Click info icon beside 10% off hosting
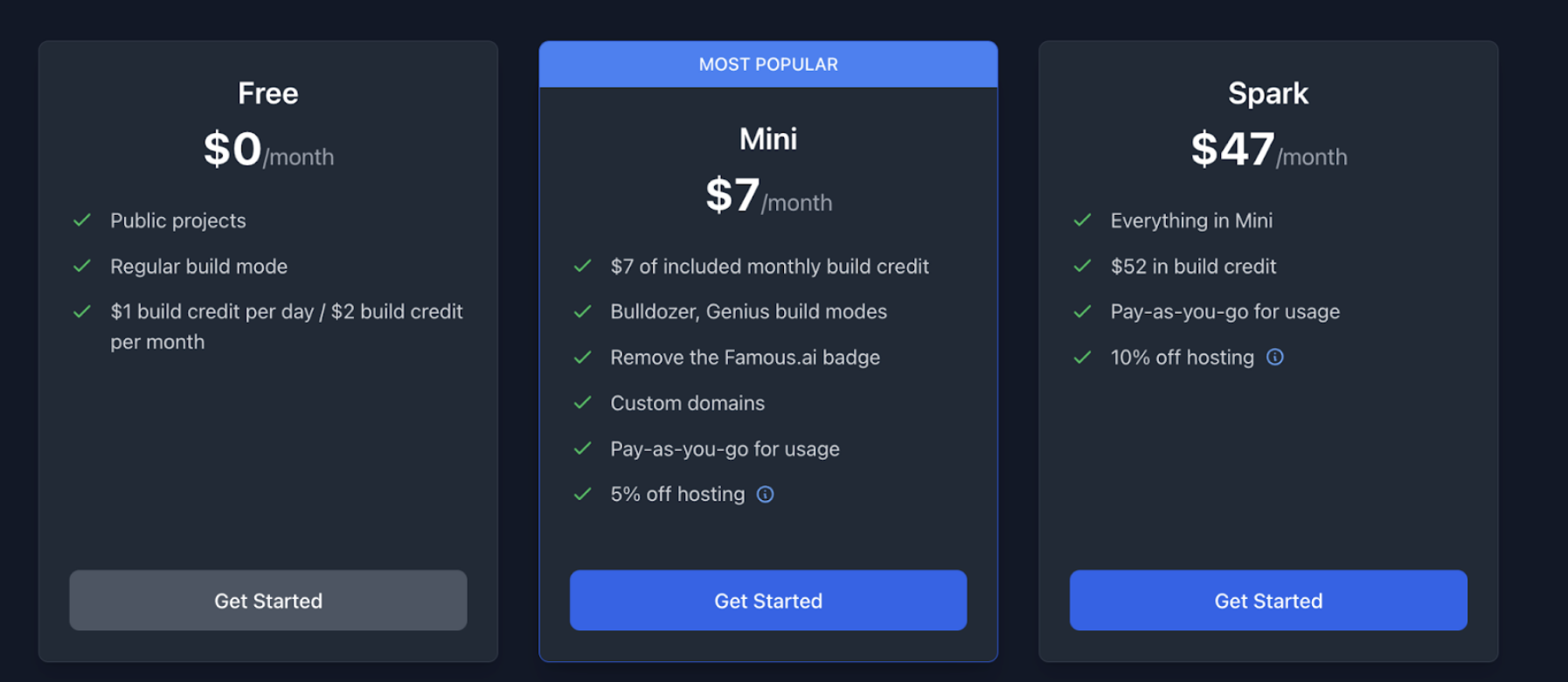Viewport: 1568px width, 682px height. tap(1275, 357)
